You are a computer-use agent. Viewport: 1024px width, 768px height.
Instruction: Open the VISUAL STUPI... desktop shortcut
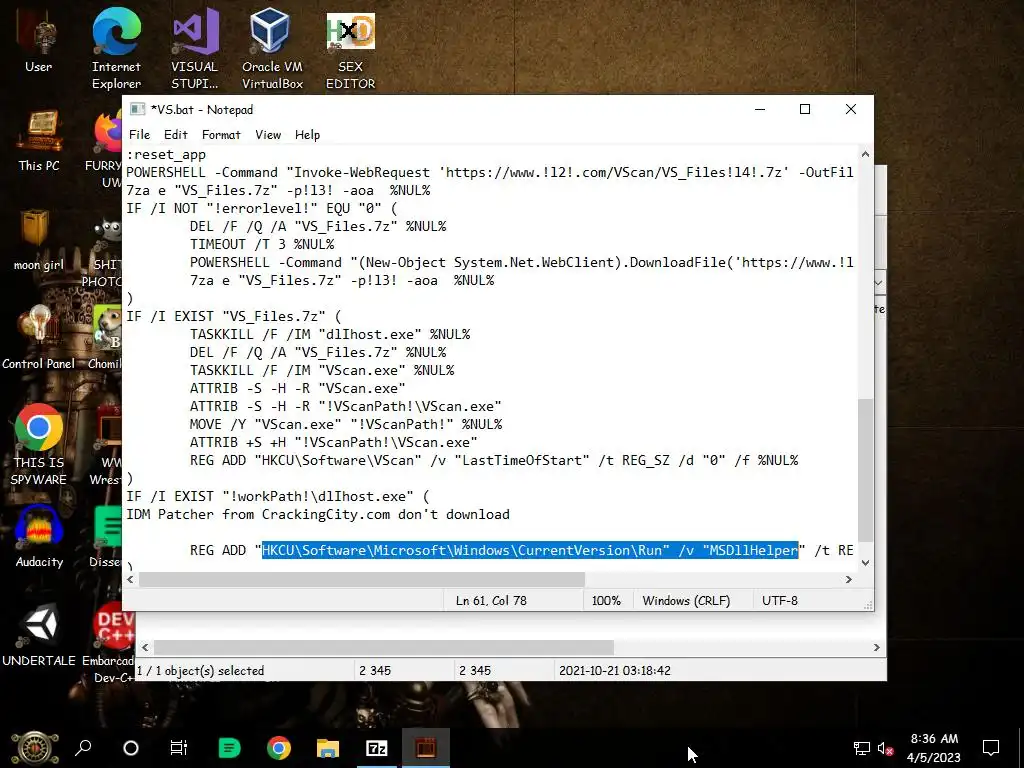point(195,49)
